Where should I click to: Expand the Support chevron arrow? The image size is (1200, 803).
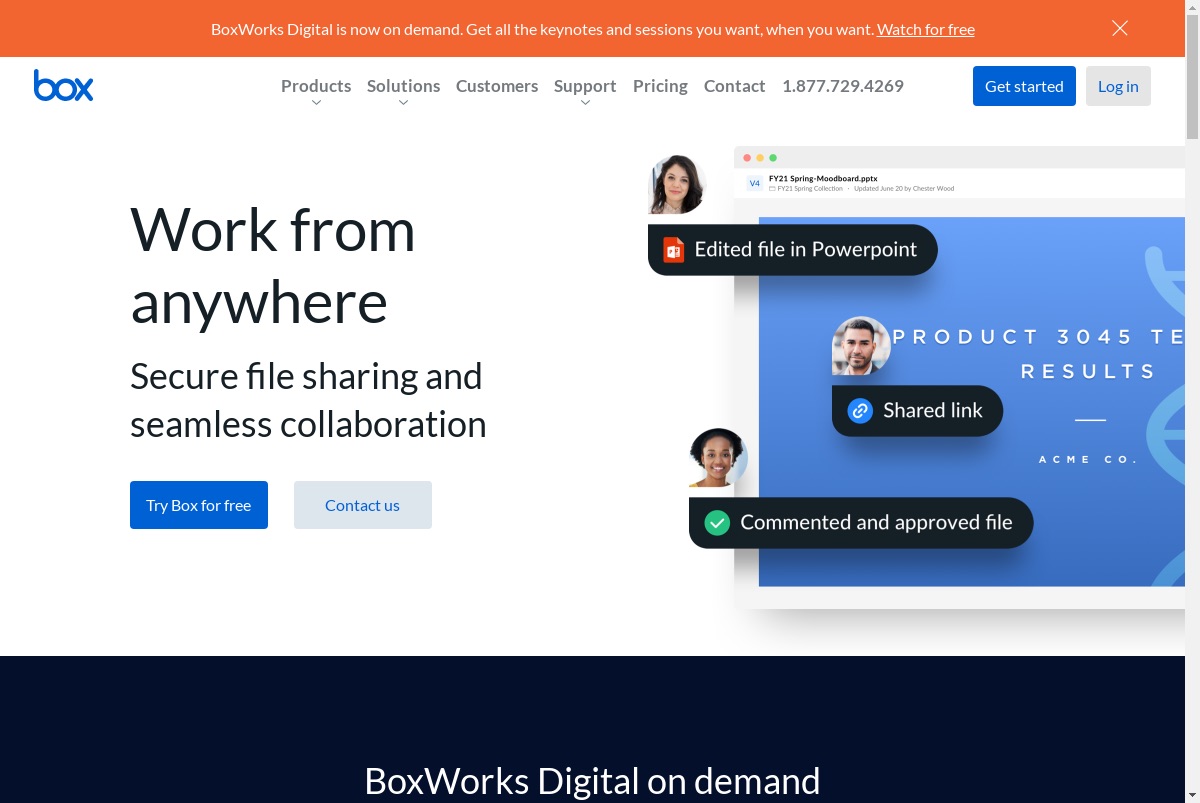[x=585, y=102]
